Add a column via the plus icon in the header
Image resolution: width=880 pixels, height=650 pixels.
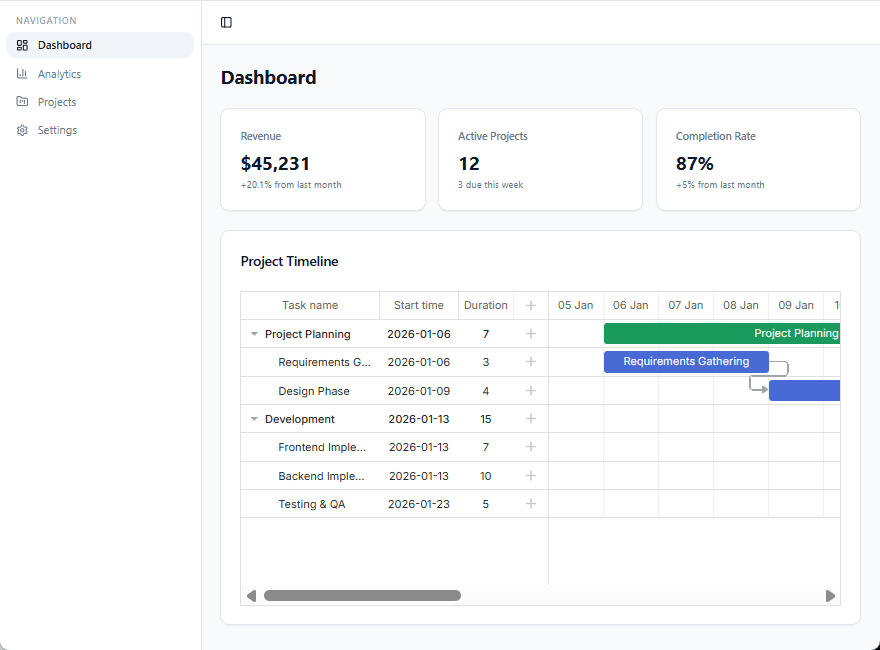(x=531, y=305)
